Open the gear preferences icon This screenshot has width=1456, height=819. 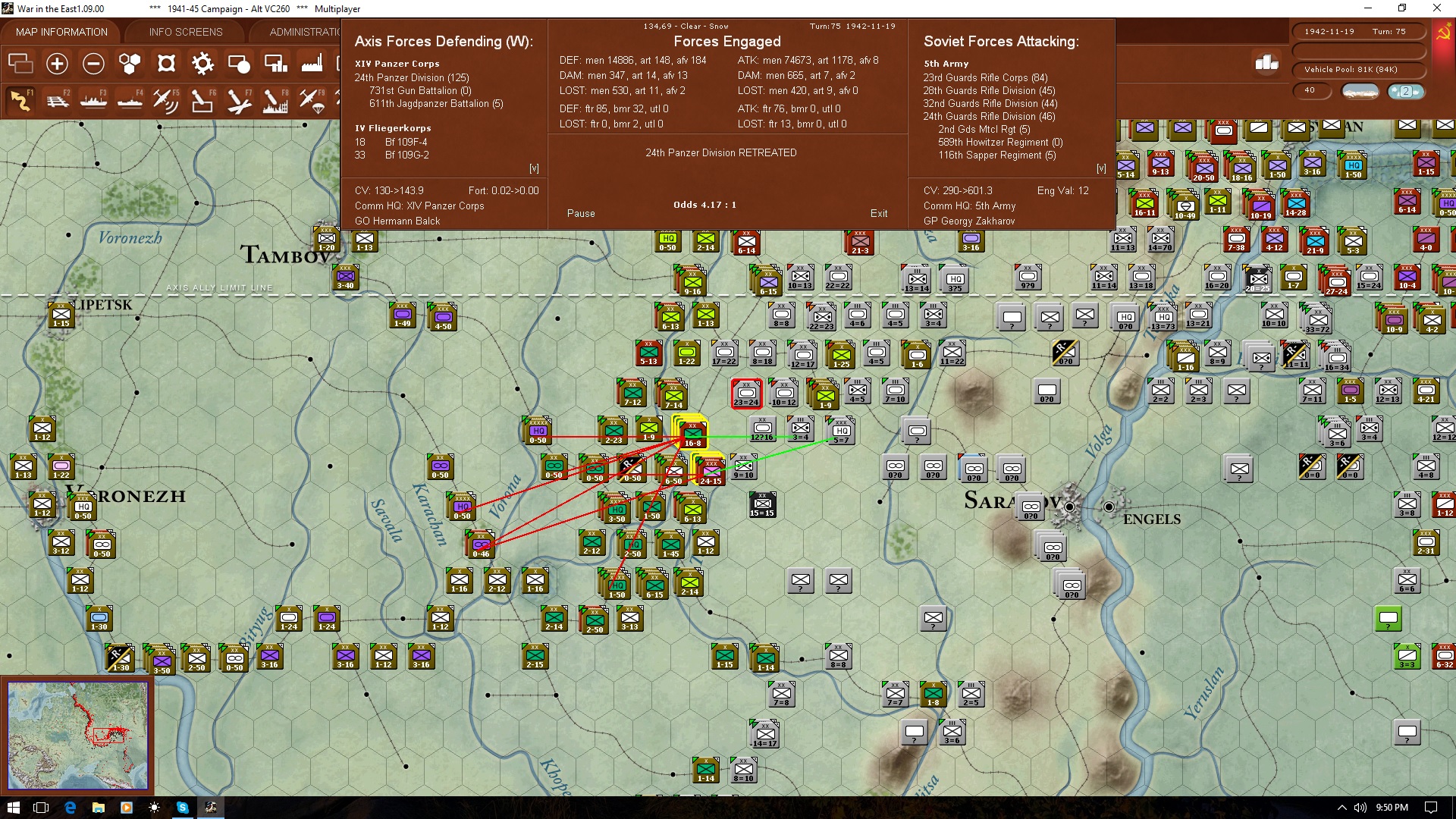[202, 64]
